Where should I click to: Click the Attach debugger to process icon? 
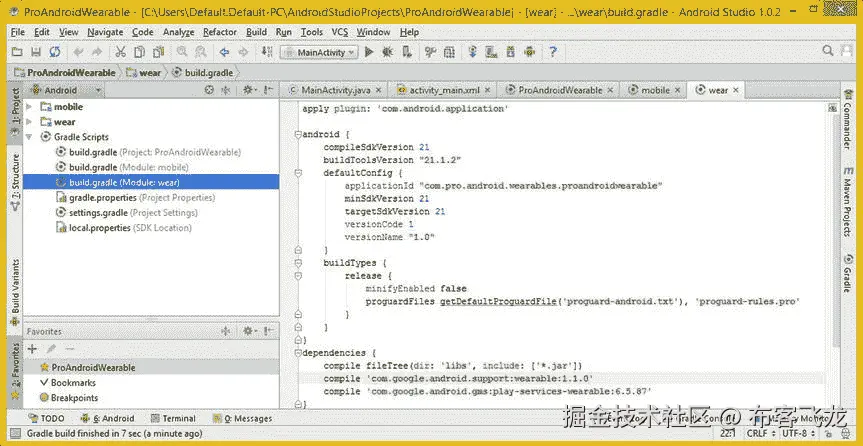pos(407,52)
